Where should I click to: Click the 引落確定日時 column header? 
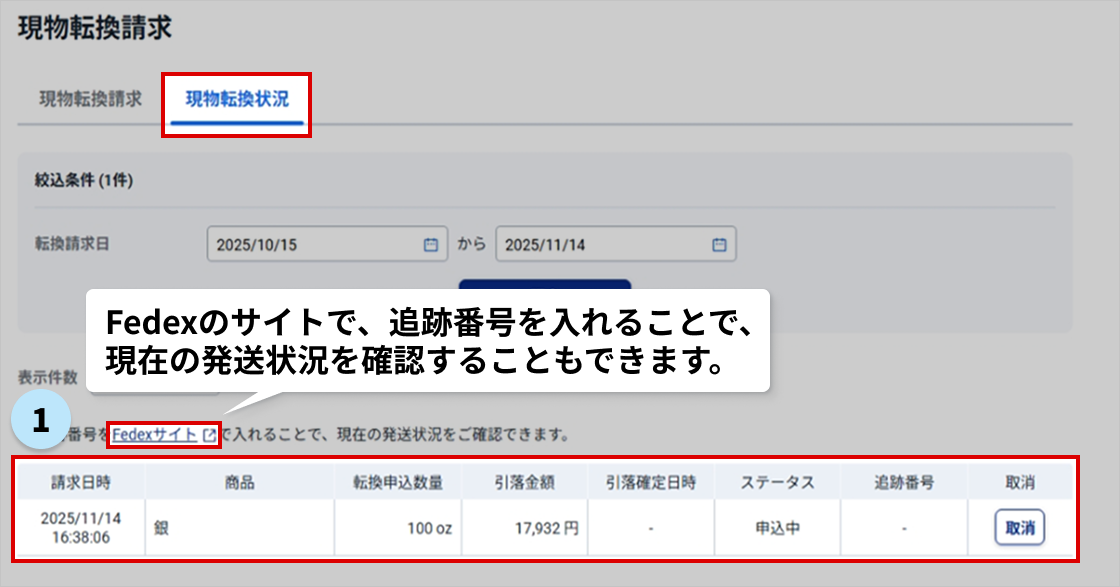coord(650,482)
